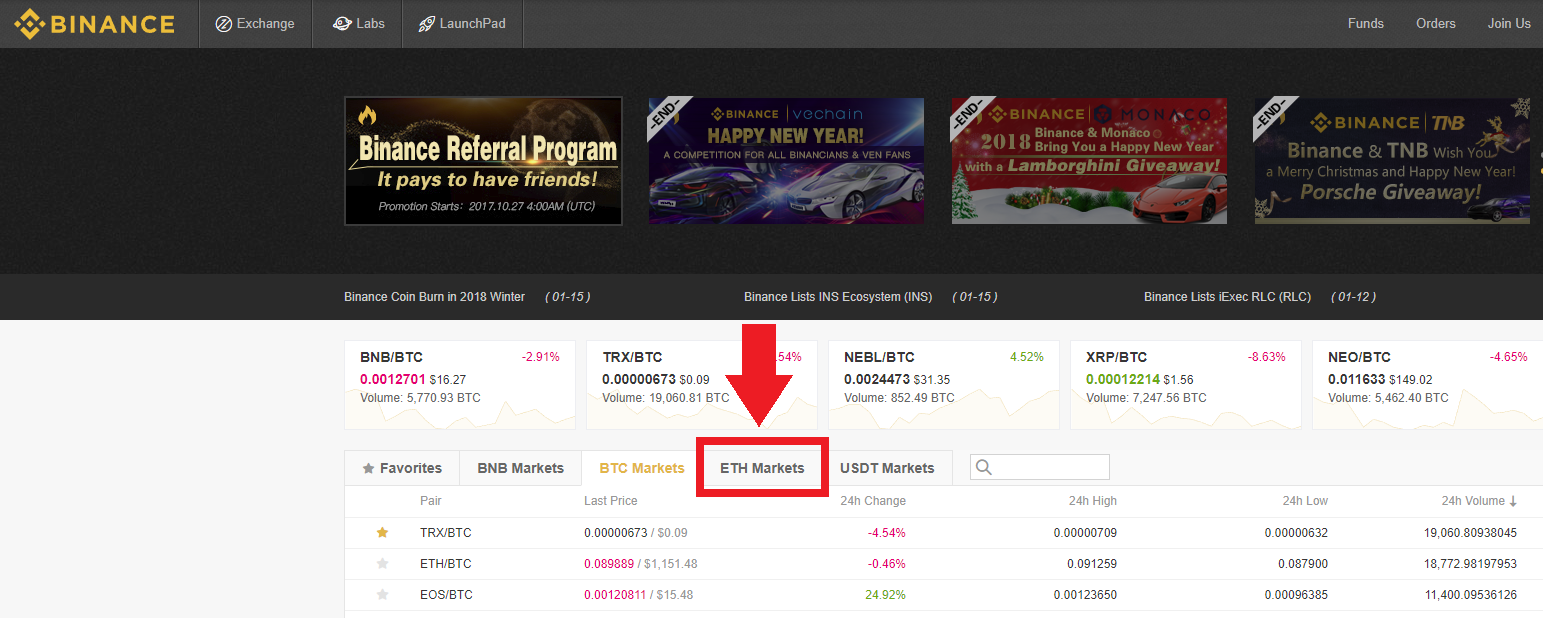Open Funds in the top navigation

(1366, 24)
